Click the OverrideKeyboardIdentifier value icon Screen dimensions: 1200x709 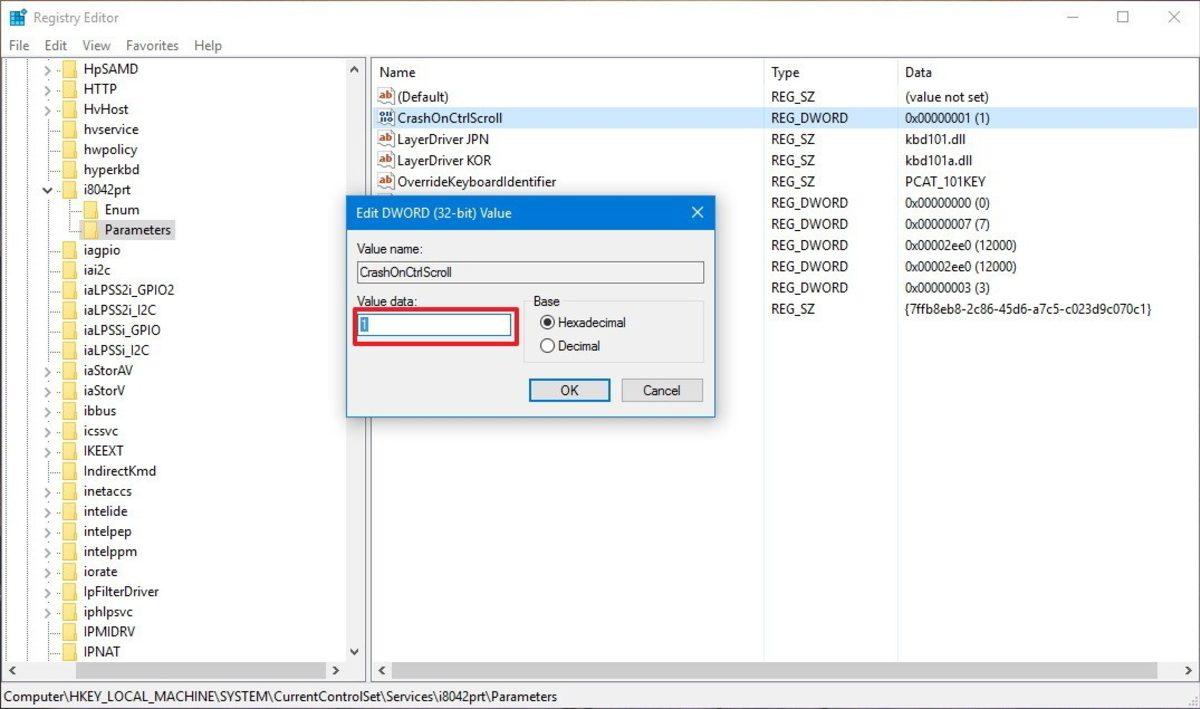[x=386, y=181]
